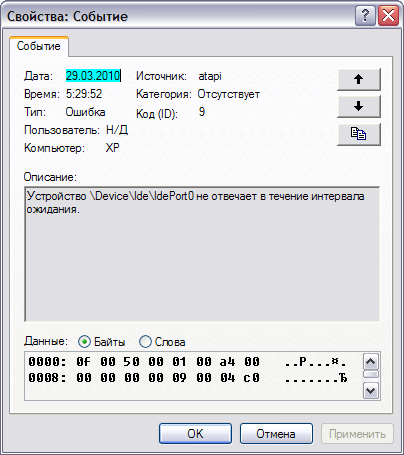Click the Отмена button
This screenshot has height=455, width=404.
[276, 434]
